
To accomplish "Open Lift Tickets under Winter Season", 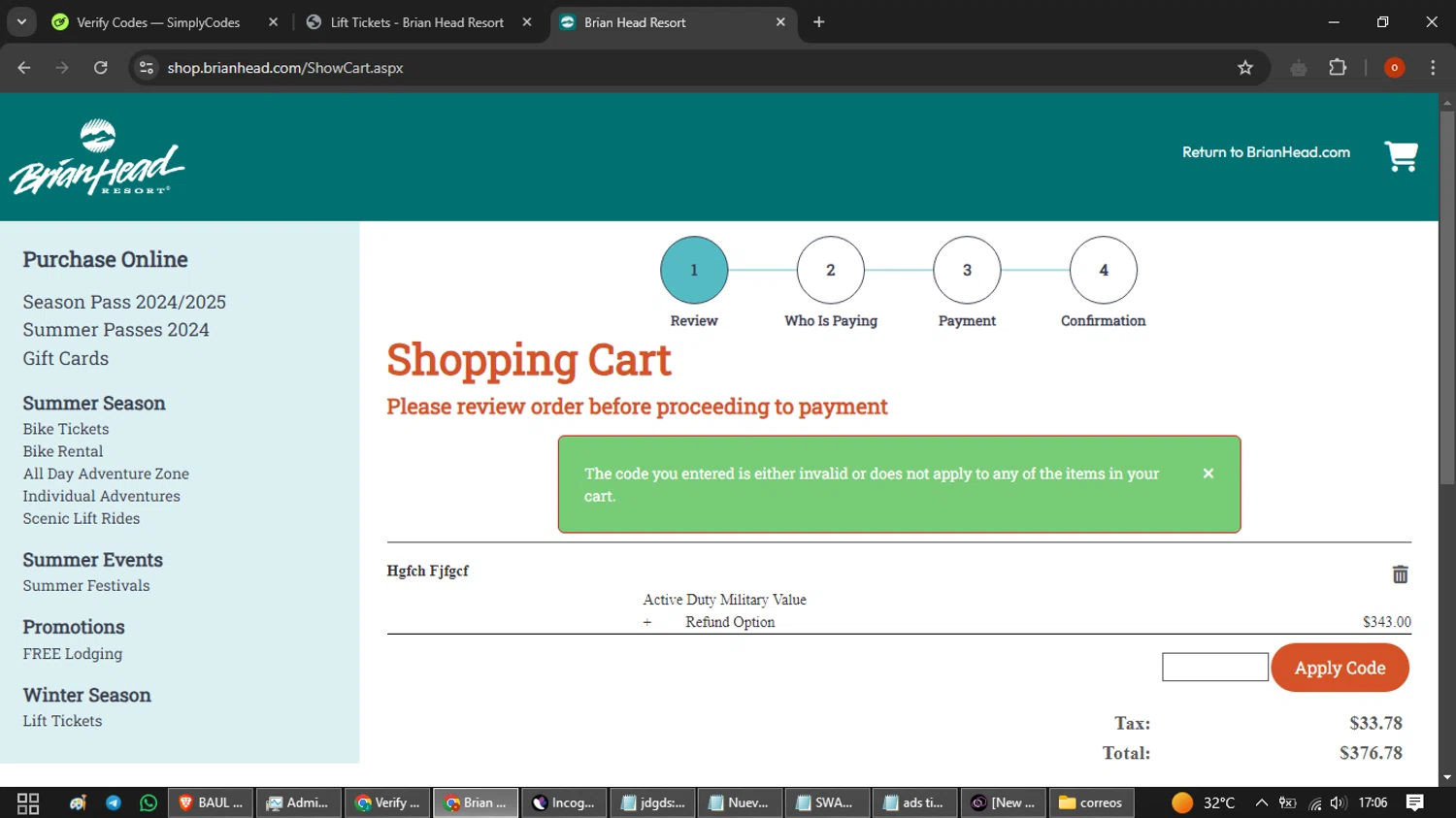I will point(62,721).
